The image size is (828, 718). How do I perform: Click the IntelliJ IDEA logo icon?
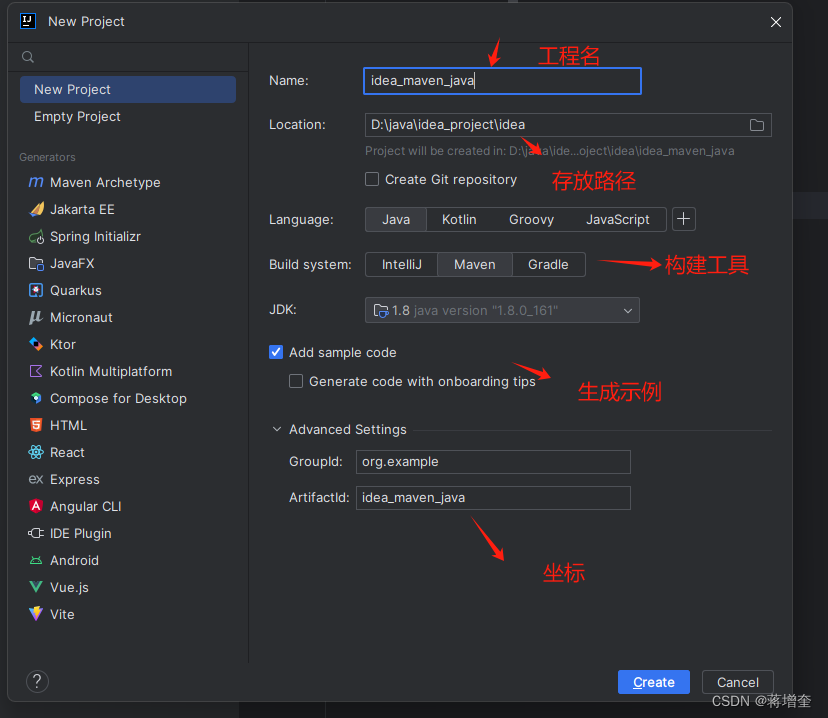pos(28,21)
